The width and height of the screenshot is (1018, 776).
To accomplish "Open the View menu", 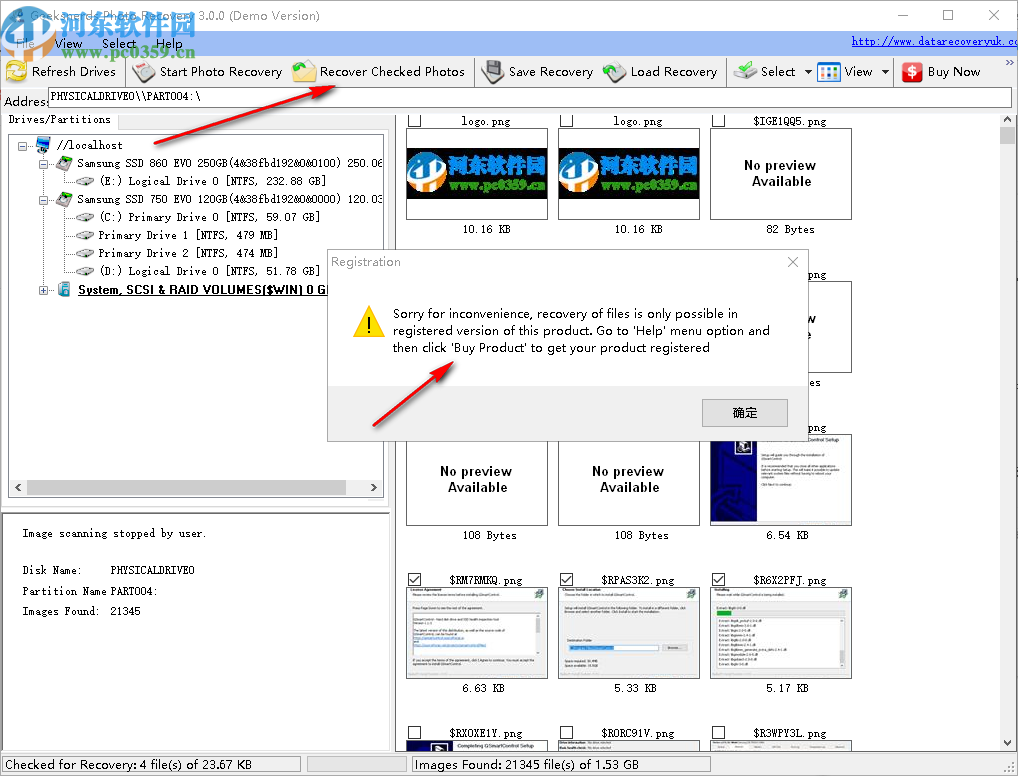I will (x=68, y=44).
